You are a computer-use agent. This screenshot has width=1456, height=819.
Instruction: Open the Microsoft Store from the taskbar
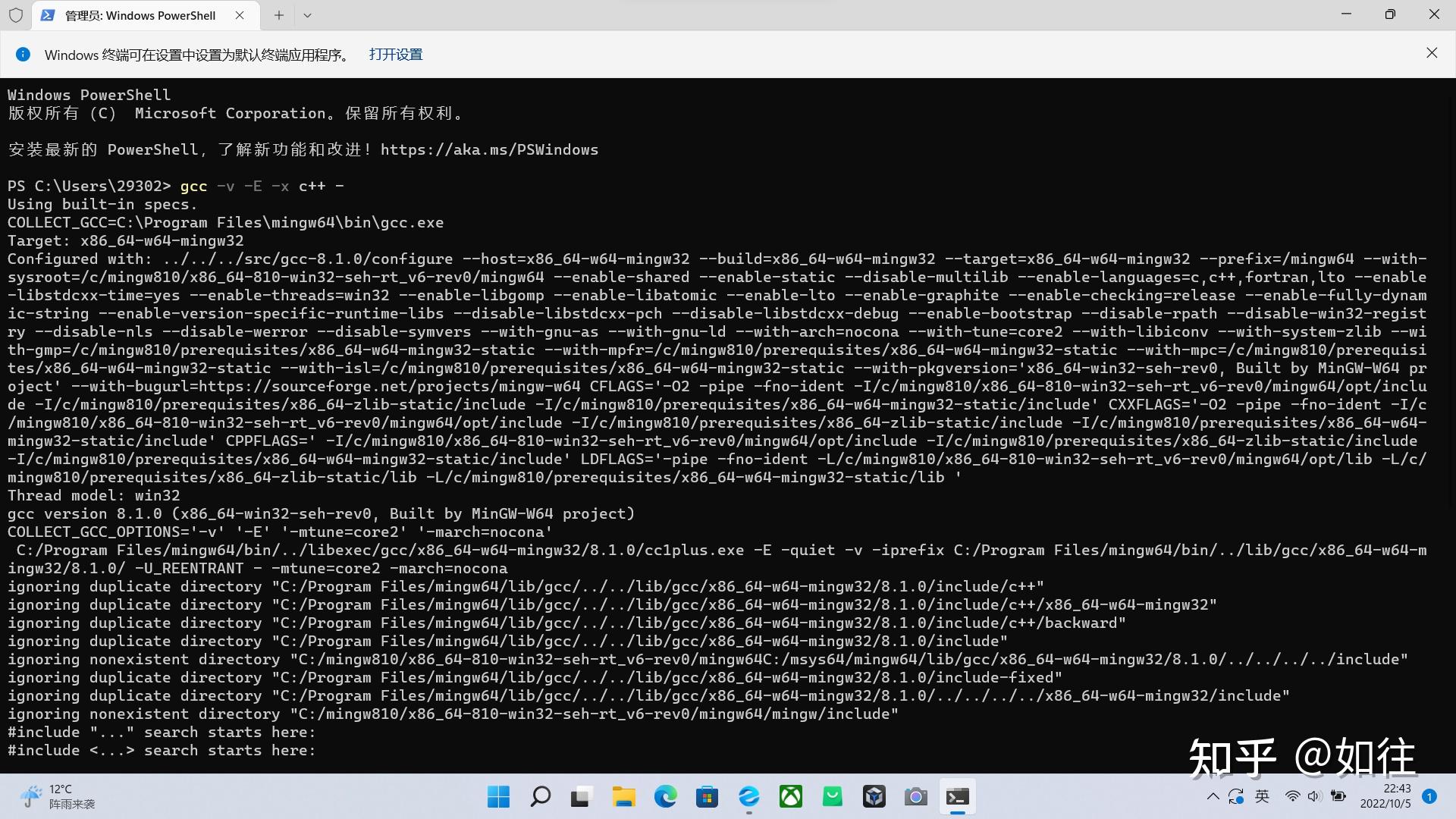click(708, 796)
